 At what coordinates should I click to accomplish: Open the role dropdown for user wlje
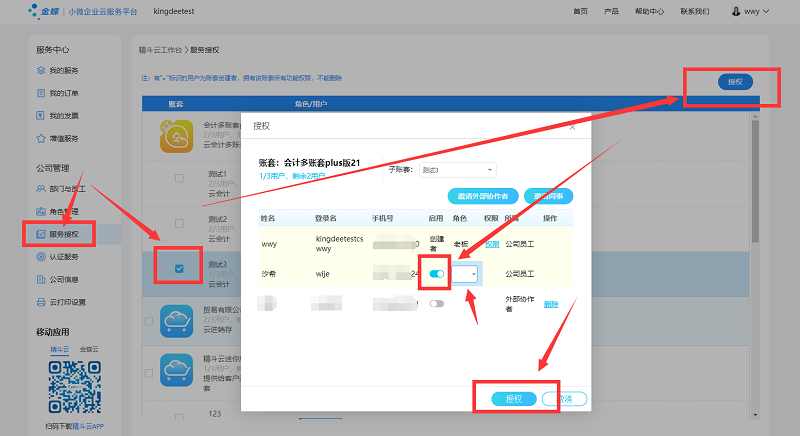tap(467, 273)
